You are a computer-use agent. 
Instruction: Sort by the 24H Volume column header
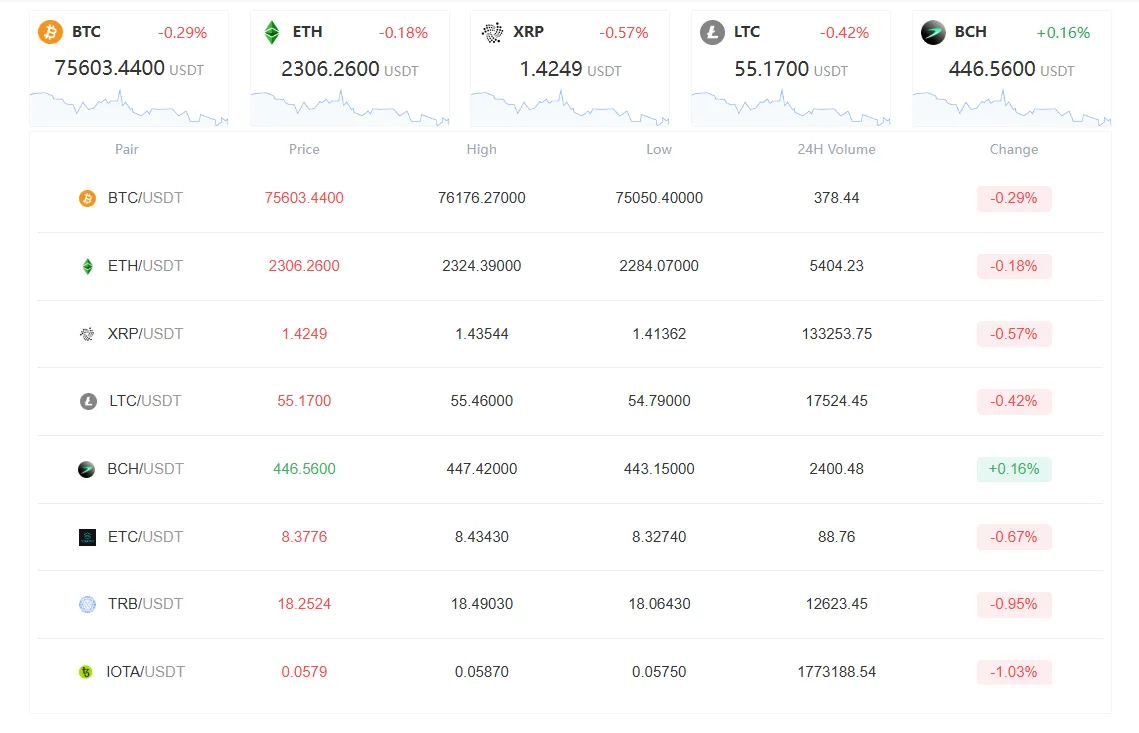click(836, 149)
